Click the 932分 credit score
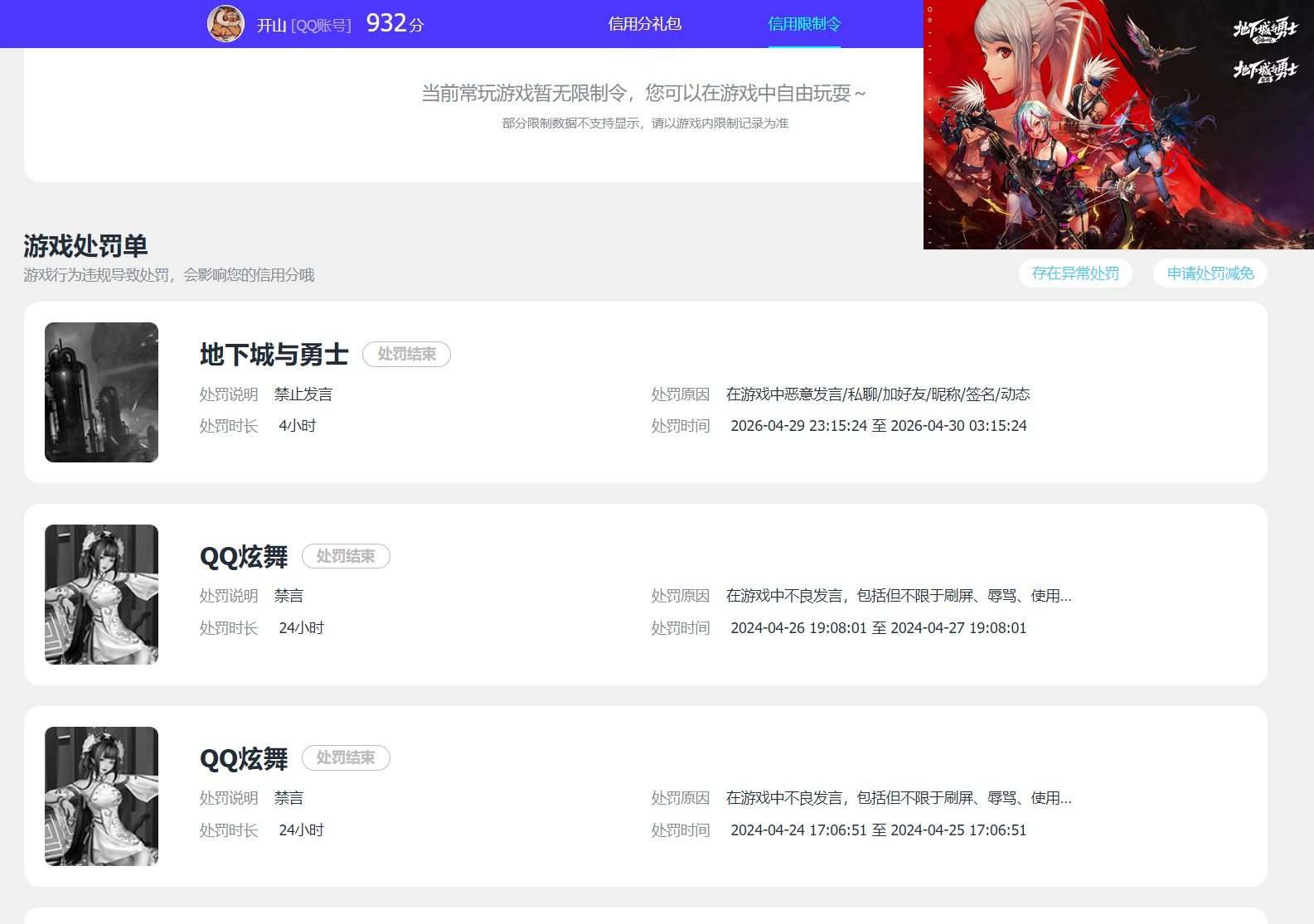This screenshot has height=924, width=1314. coord(395,23)
